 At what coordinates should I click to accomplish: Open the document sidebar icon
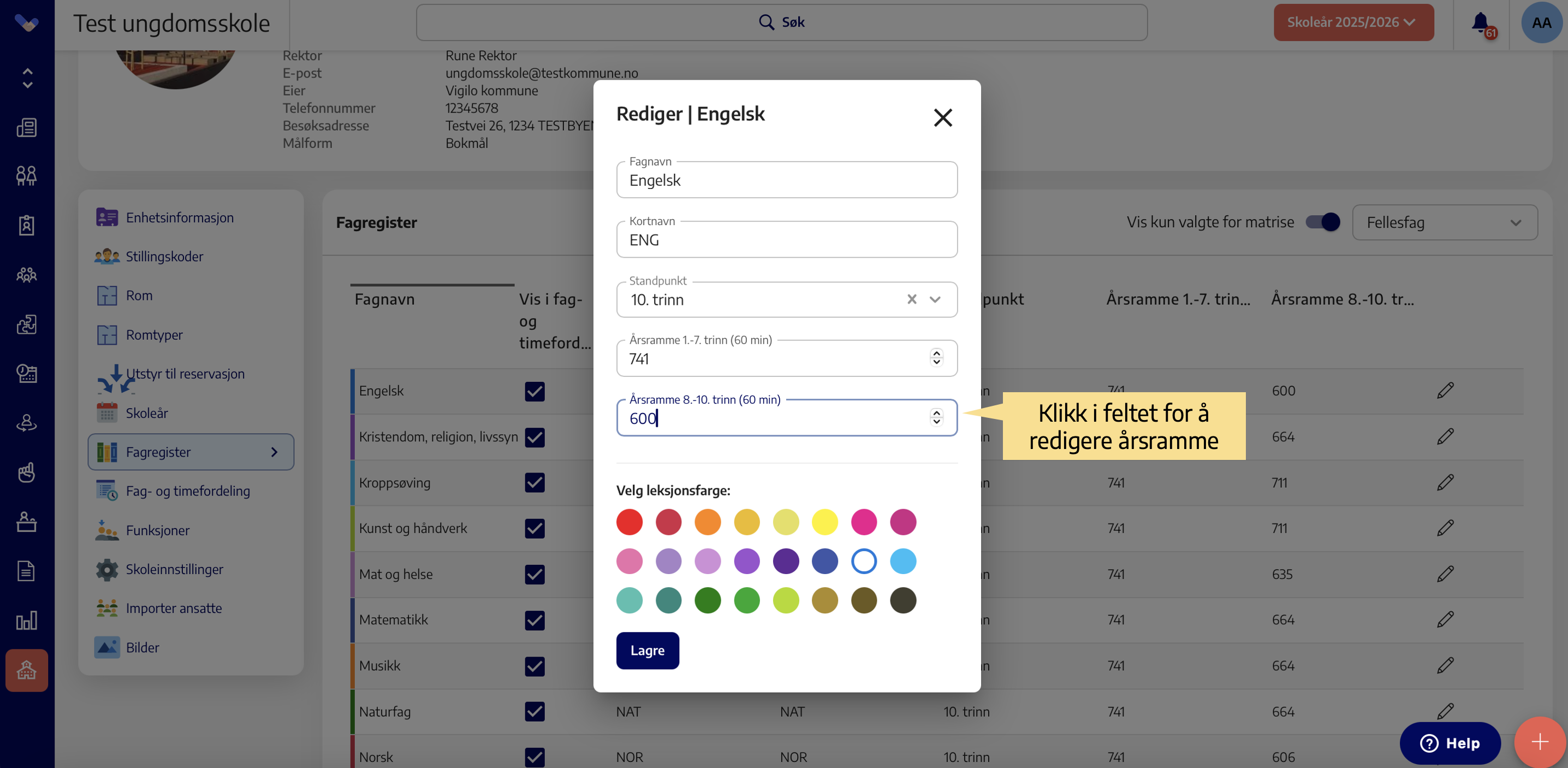coord(27,571)
